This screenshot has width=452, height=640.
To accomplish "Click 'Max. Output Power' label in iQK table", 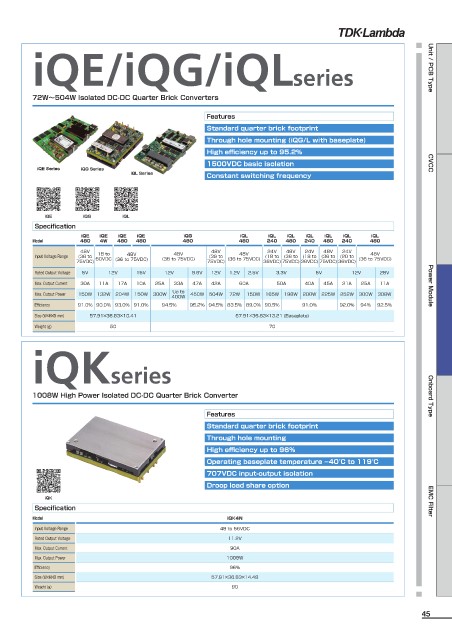I will pos(53,558).
